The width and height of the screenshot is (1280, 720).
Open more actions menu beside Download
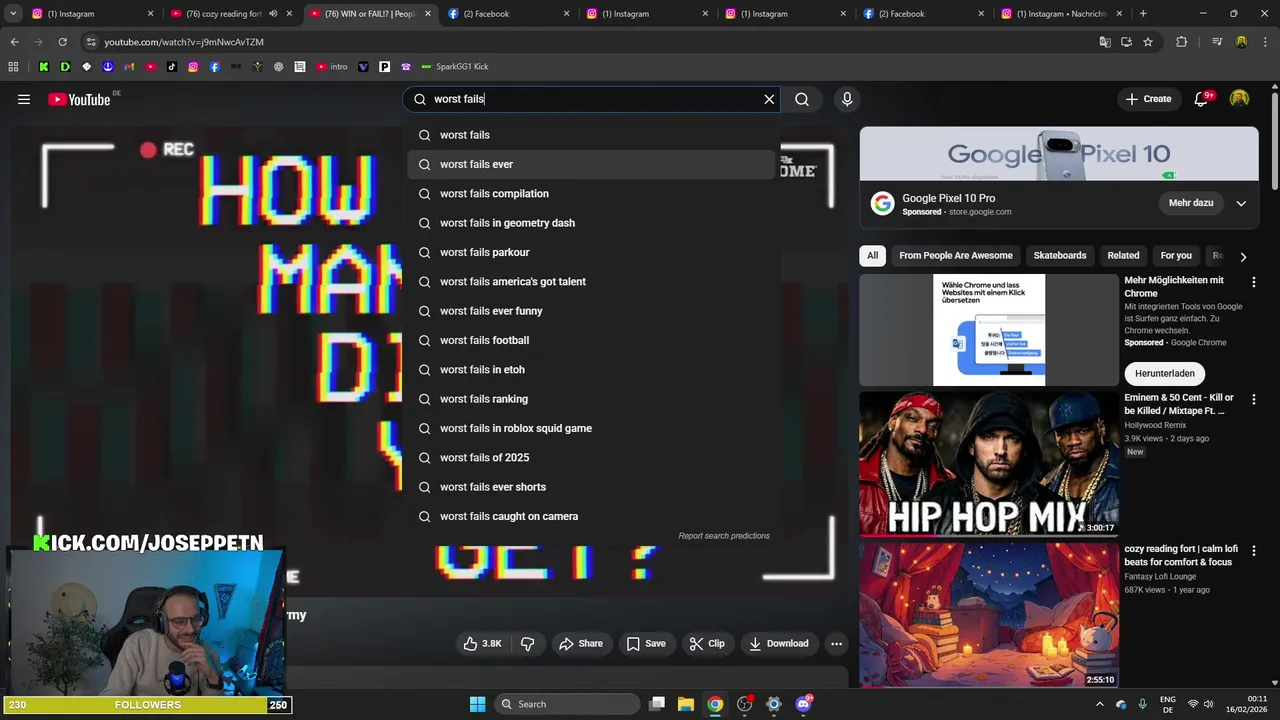click(x=837, y=644)
